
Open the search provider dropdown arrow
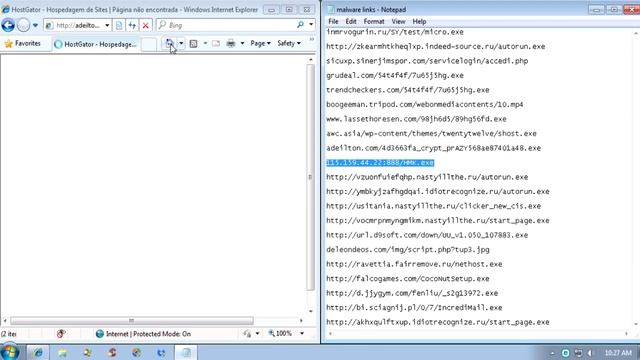[311, 25]
